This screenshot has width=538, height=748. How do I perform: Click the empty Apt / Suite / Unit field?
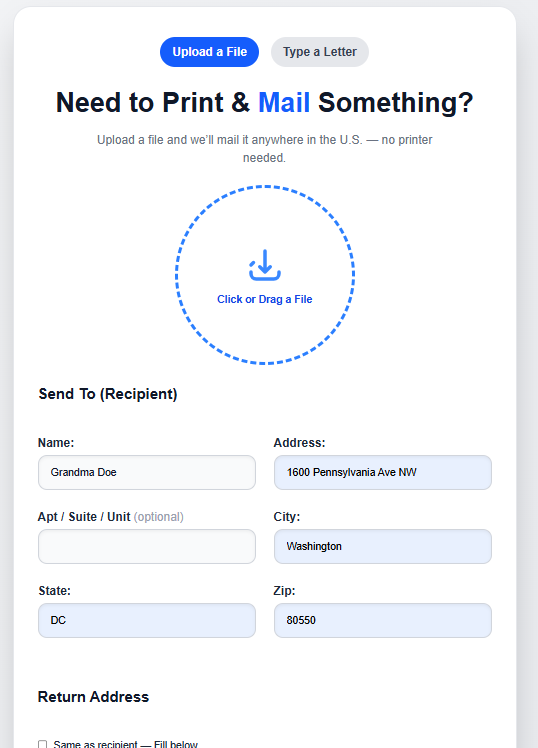(x=147, y=546)
